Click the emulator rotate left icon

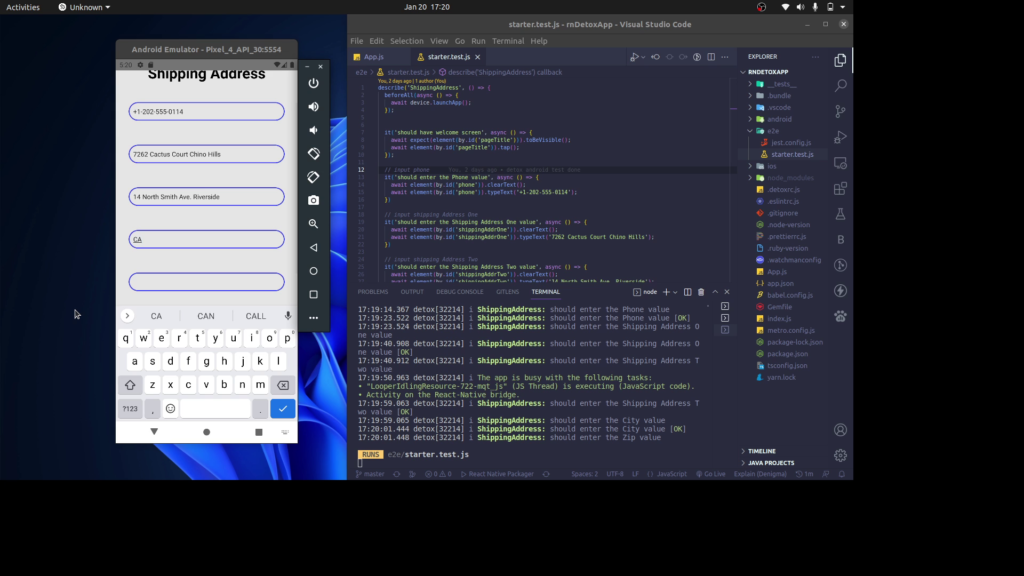pyautogui.click(x=313, y=153)
